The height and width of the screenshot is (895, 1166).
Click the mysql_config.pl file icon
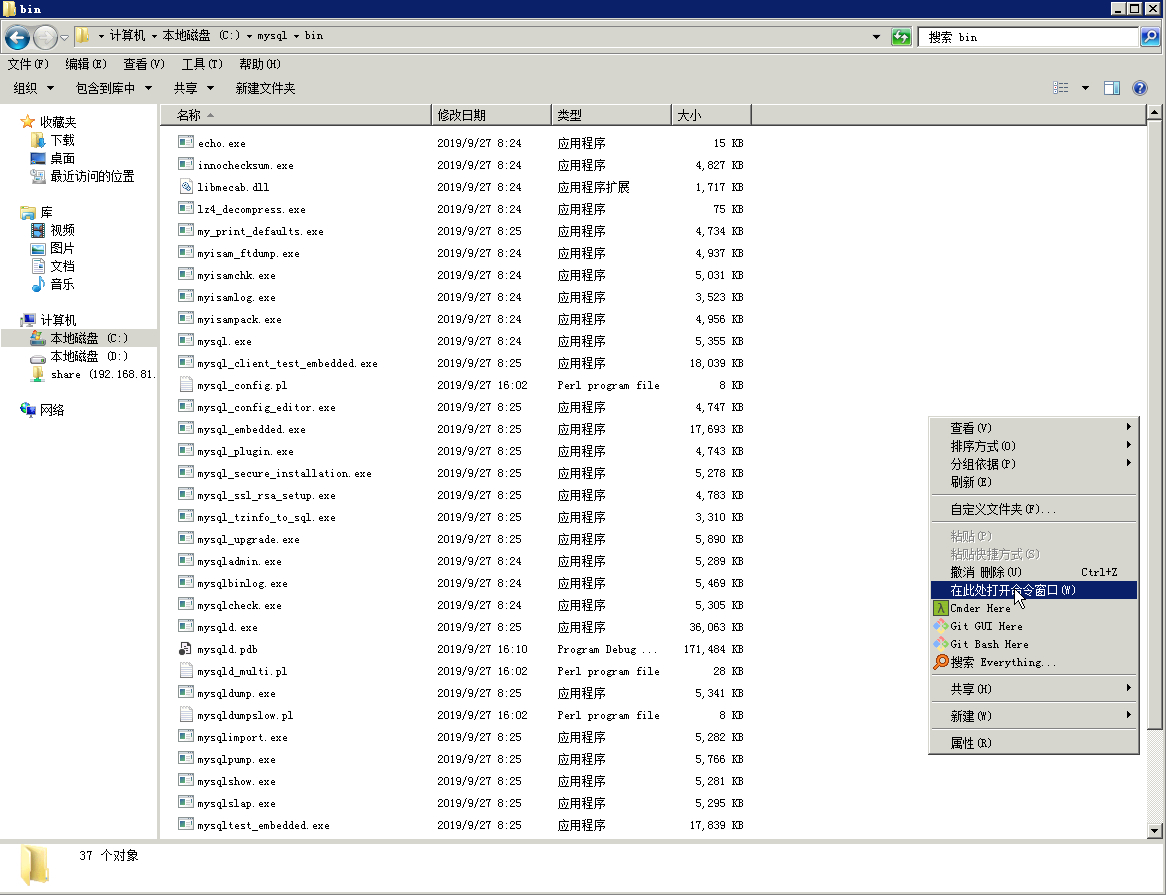click(x=185, y=385)
